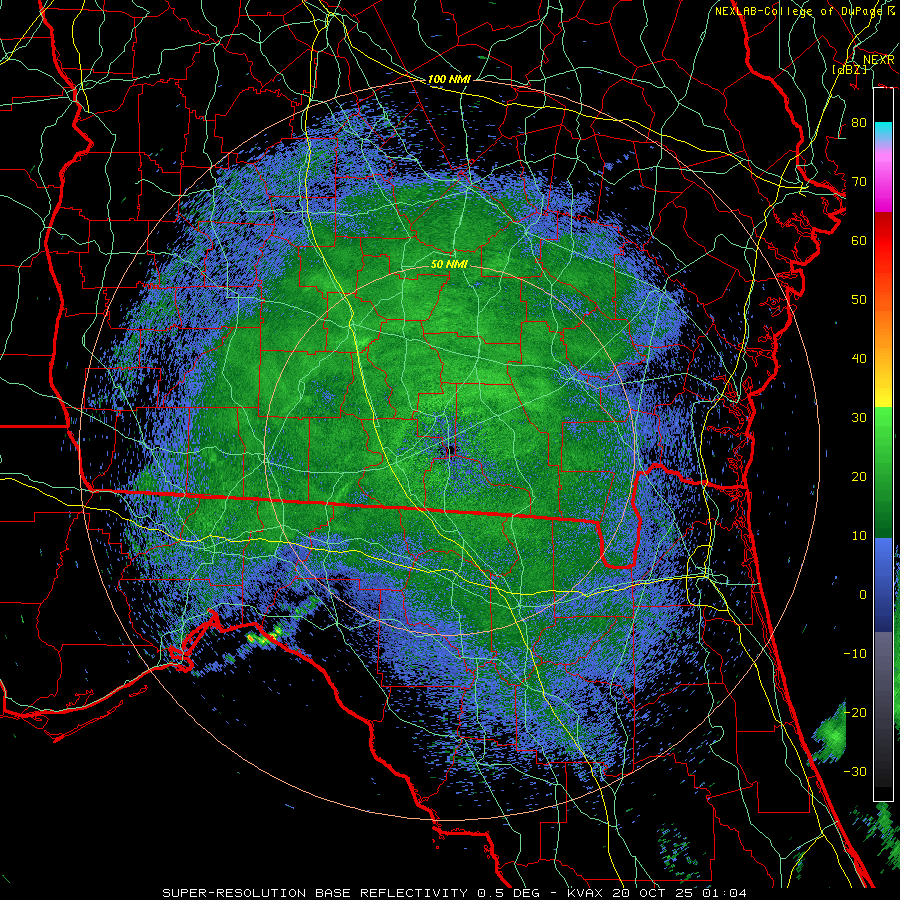The width and height of the screenshot is (900, 900).
Task: Click the Super-Resolution Base Reflectivity caption at bottom
Action: pos(454,893)
